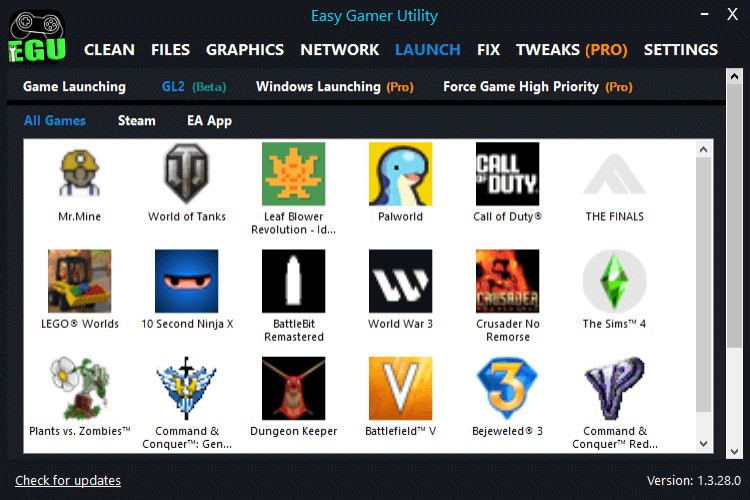Screen dimensions: 750x500
Task: Close the Easy Gamer Utility window
Action: click(x=732, y=14)
